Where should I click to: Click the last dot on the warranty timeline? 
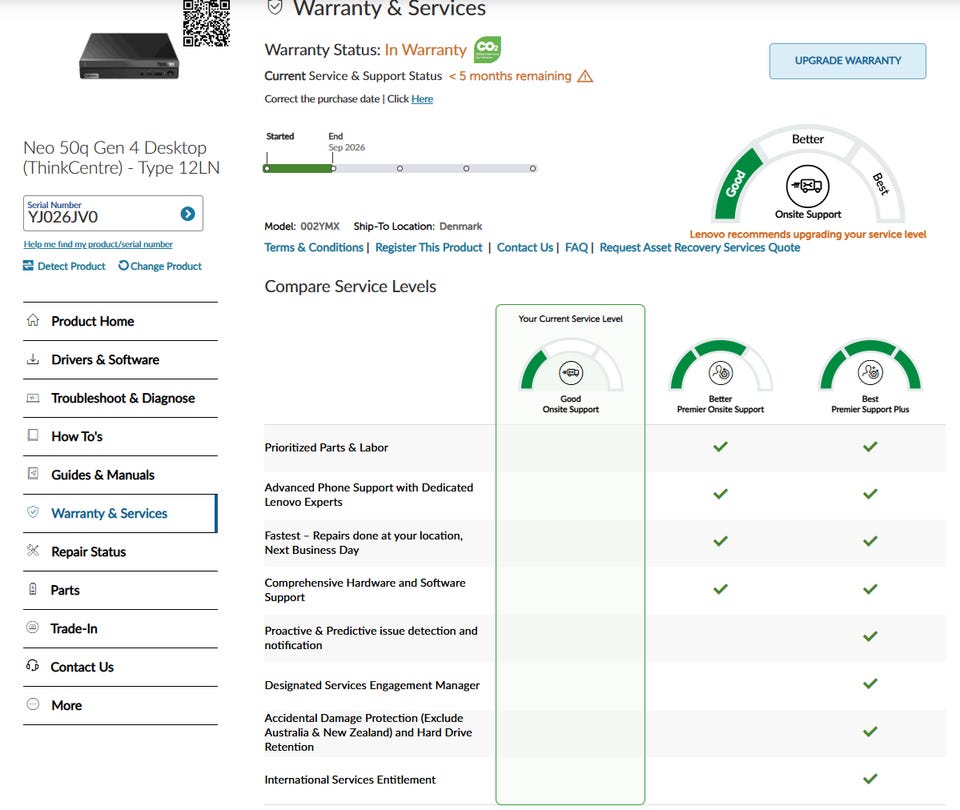pos(533,168)
